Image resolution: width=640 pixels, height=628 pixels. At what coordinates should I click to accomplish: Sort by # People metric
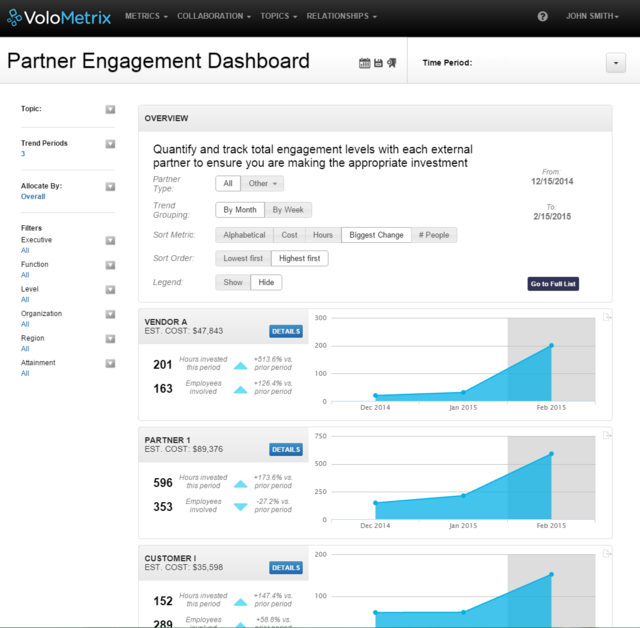(434, 235)
